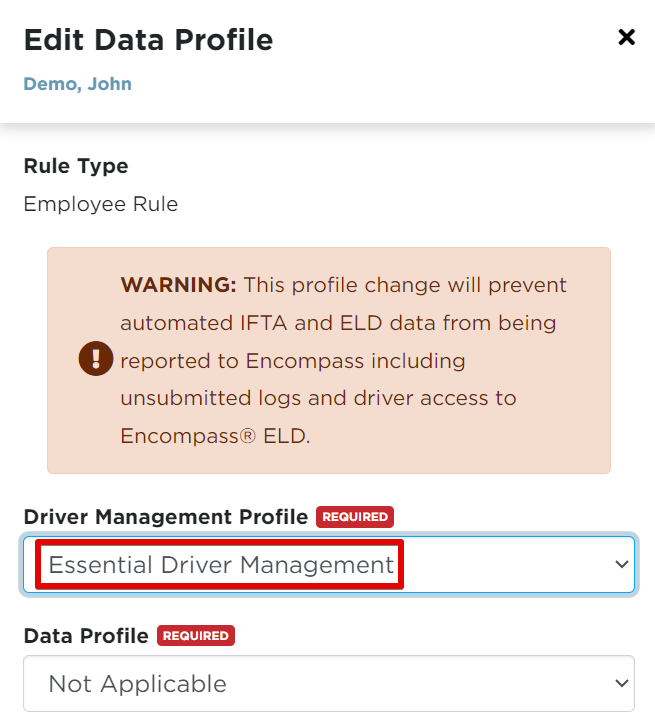Viewport: 655px width, 723px height.
Task: Click the automated IFTA and ELD text line
Action: click(338, 323)
